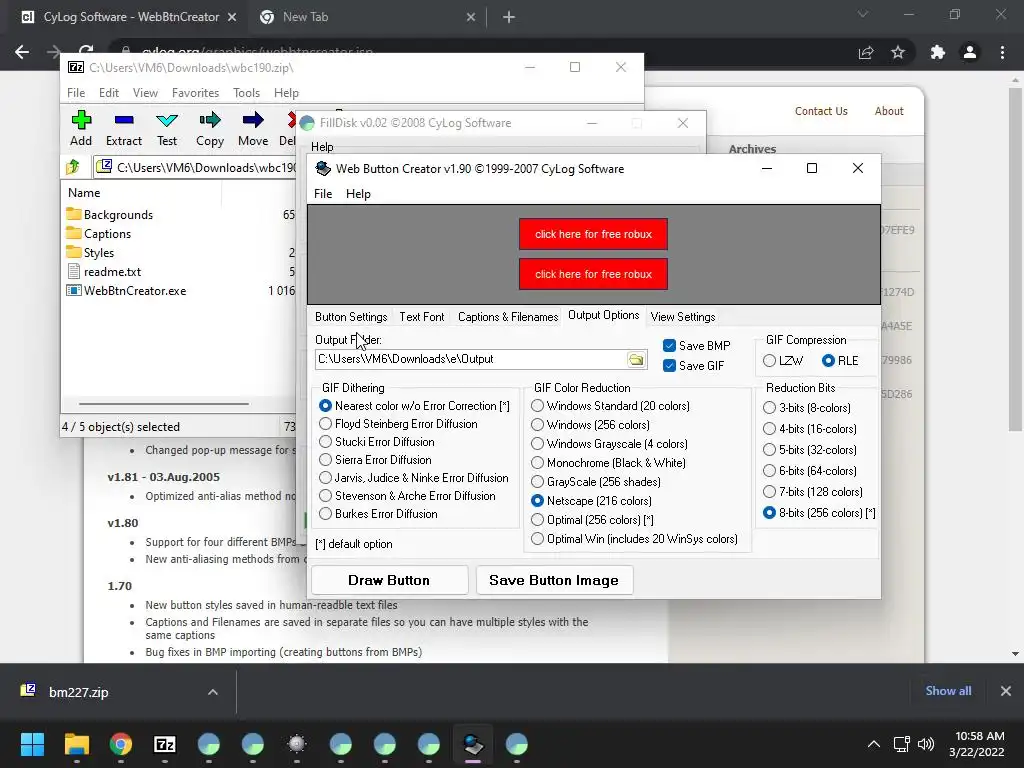This screenshot has height=768, width=1024.
Task: Click the Move icon in 7-Zip toolbar
Action: 253,120
